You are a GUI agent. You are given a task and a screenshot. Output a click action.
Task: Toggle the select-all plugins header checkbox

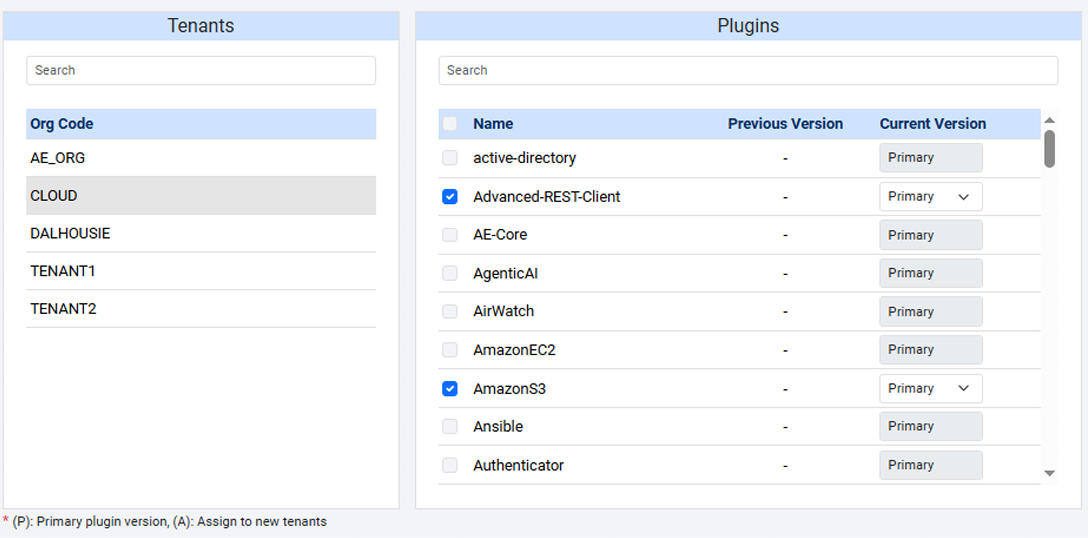pyautogui.click(x=450, y=124)
